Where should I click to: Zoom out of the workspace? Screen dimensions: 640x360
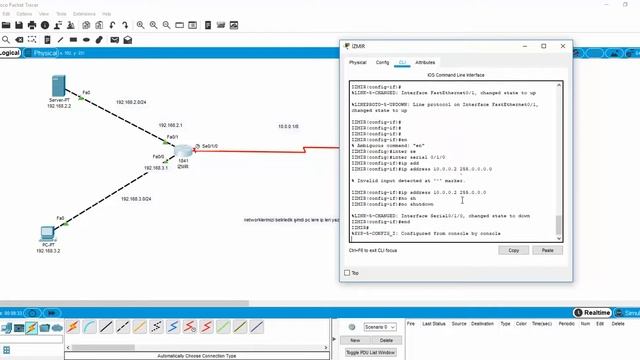(x=167, y=25)
